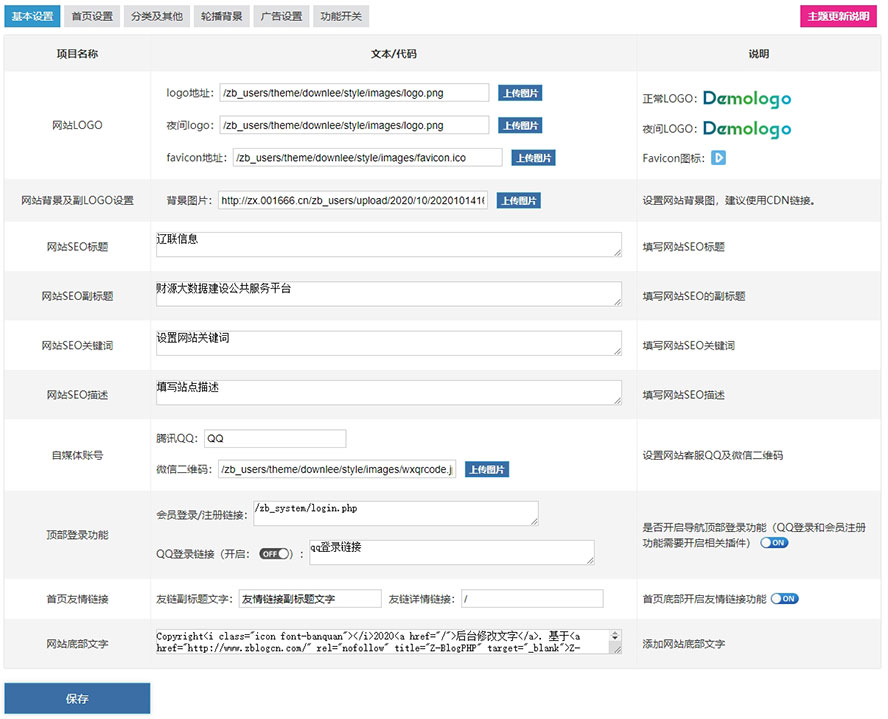Click the normal Demologo logo image
Screen dimensions: 888x719
click(x=746, y=99)
